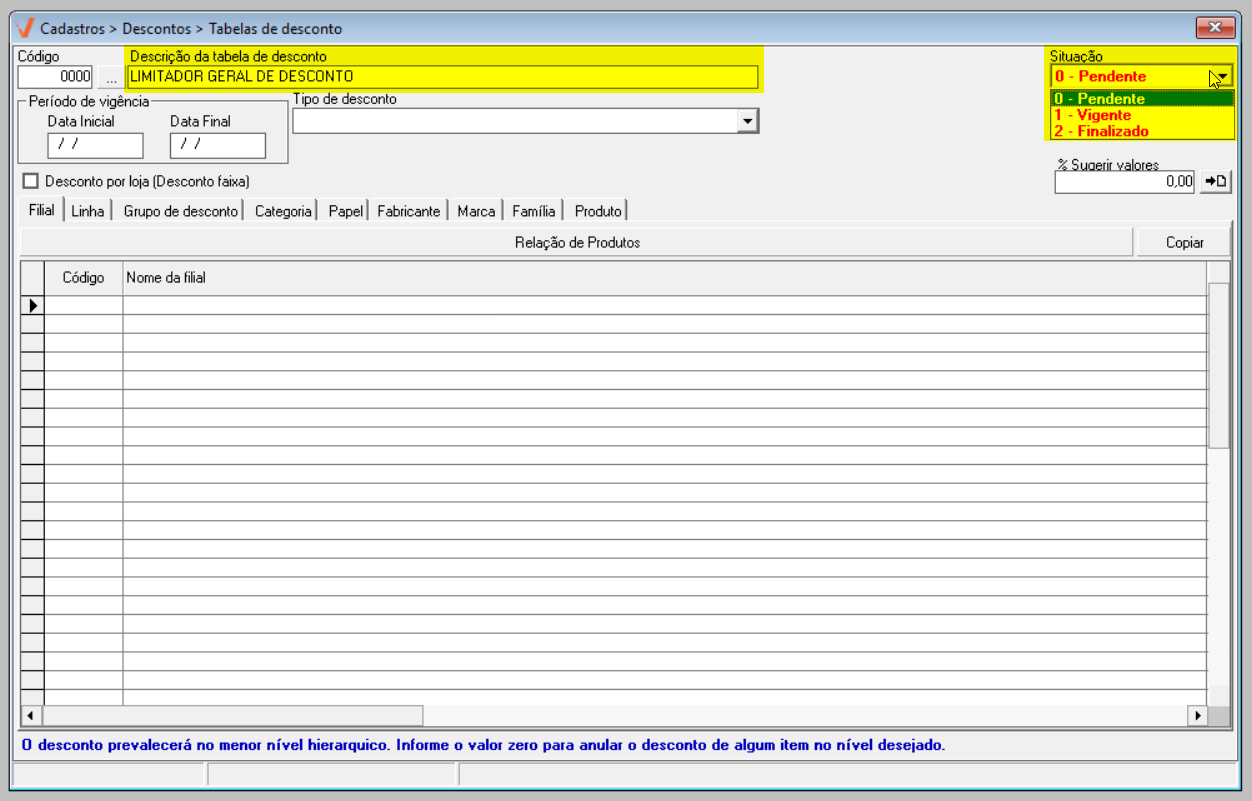Enable Desconto por loja checkbox
Viewport: 1252px width, 801px height.
30,181
